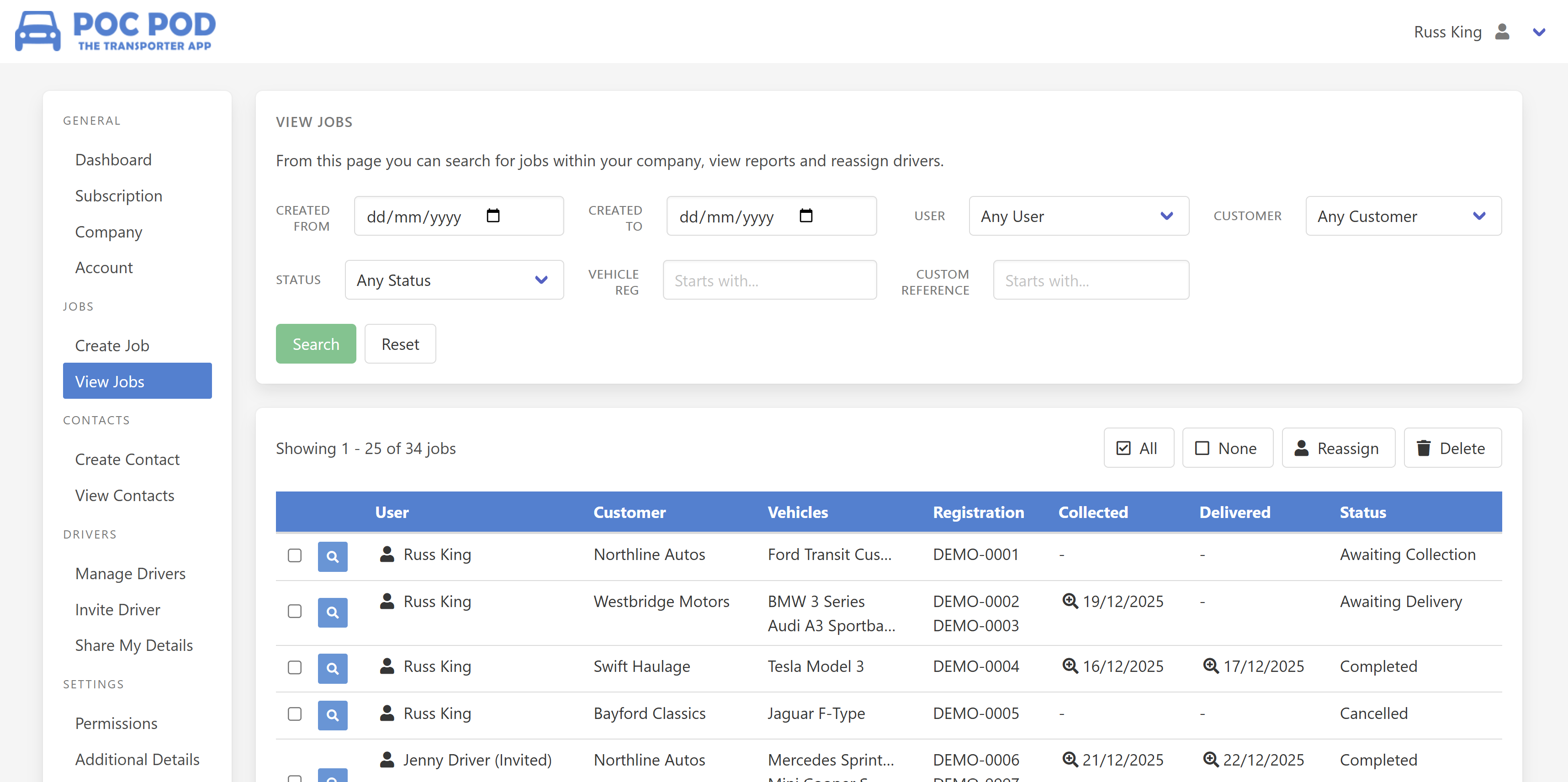Expand the Any User dropdown

pos(1078,216)
